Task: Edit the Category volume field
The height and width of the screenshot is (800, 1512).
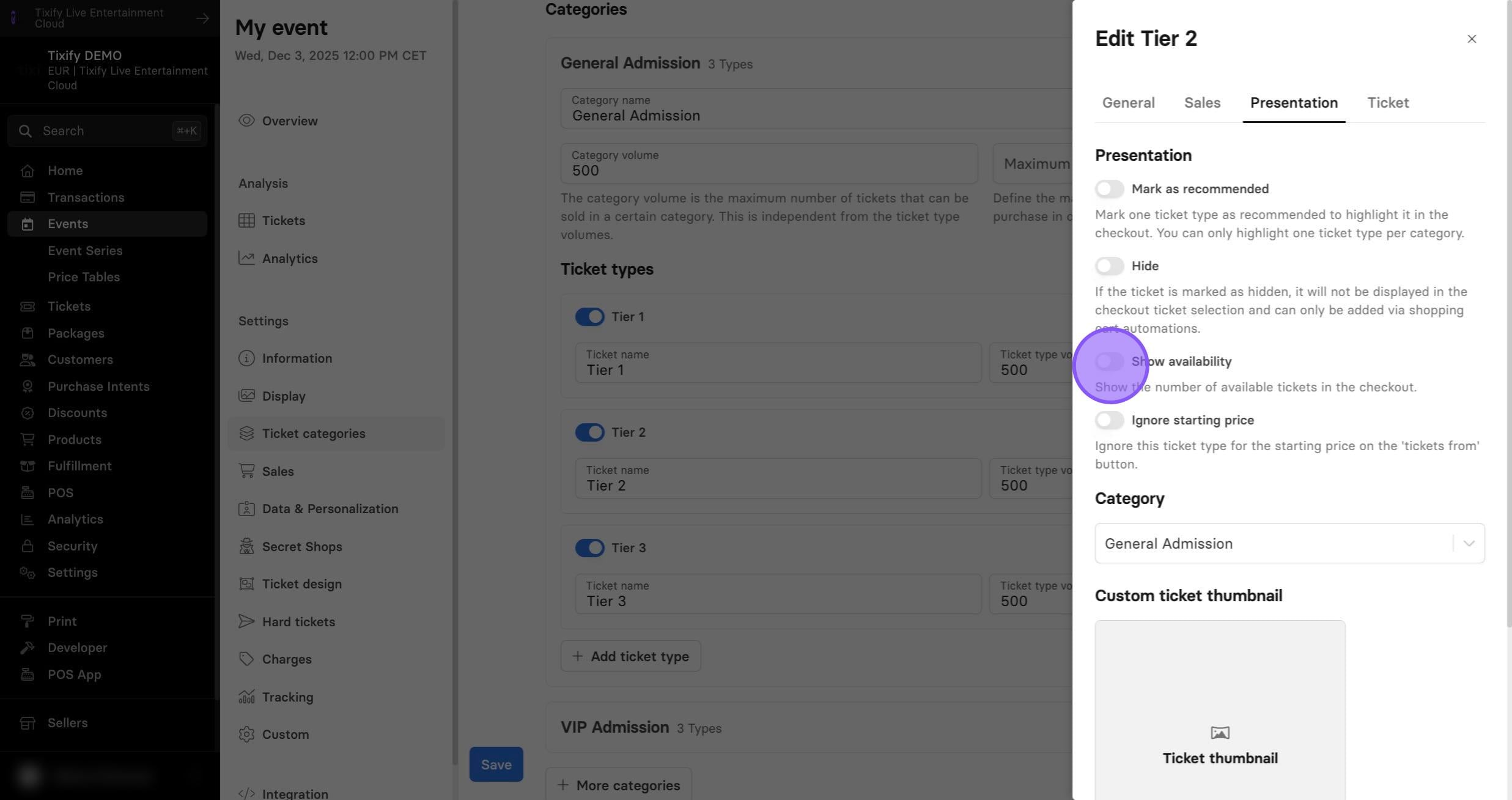Action: pos(769,163)
